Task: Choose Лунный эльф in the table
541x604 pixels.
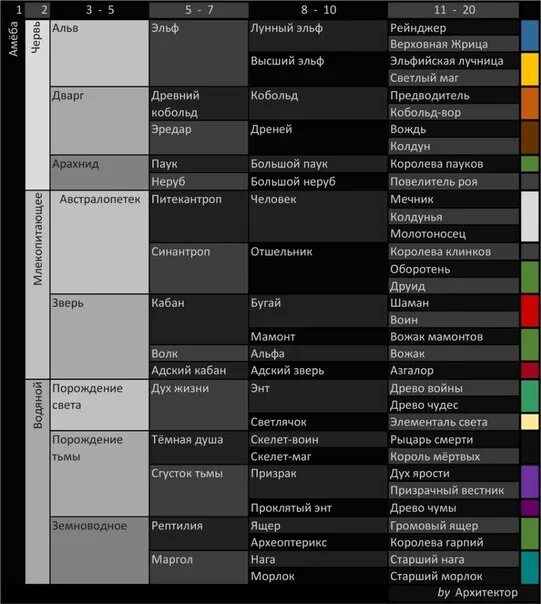Action: click(318, 35)
